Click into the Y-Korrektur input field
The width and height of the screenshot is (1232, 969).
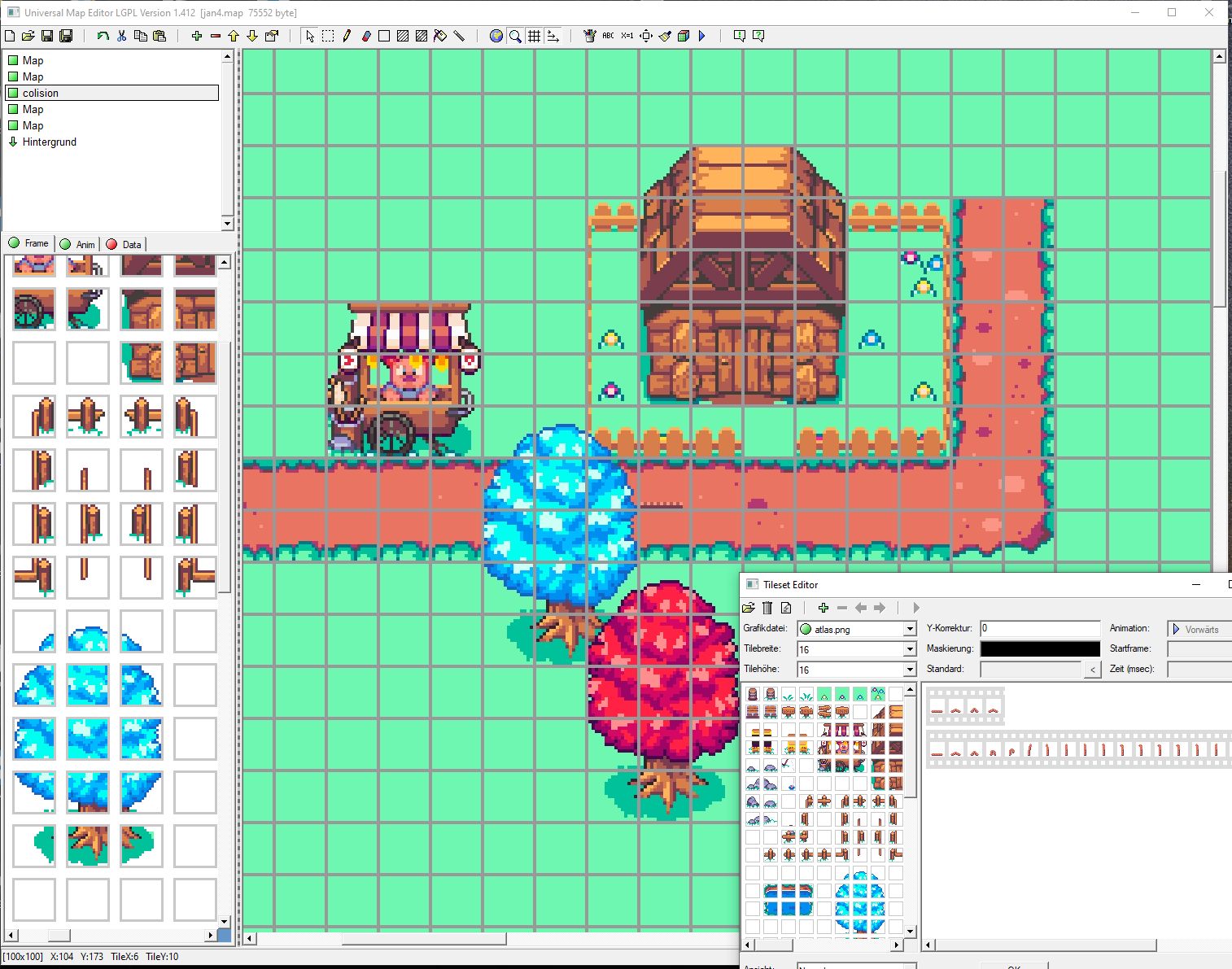click(x=1039, y=628)
